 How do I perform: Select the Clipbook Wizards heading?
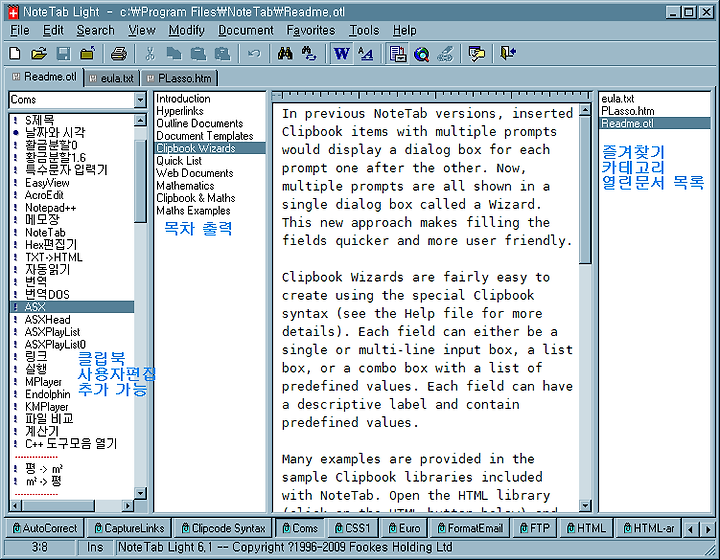(x=210, y=148)
